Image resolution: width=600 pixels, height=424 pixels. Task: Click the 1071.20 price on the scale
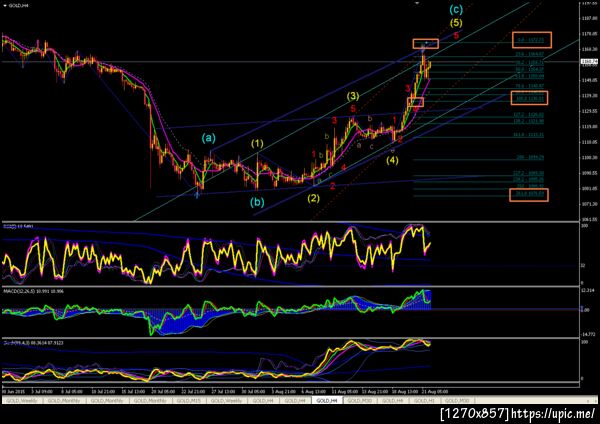click(x=589, y=204)
